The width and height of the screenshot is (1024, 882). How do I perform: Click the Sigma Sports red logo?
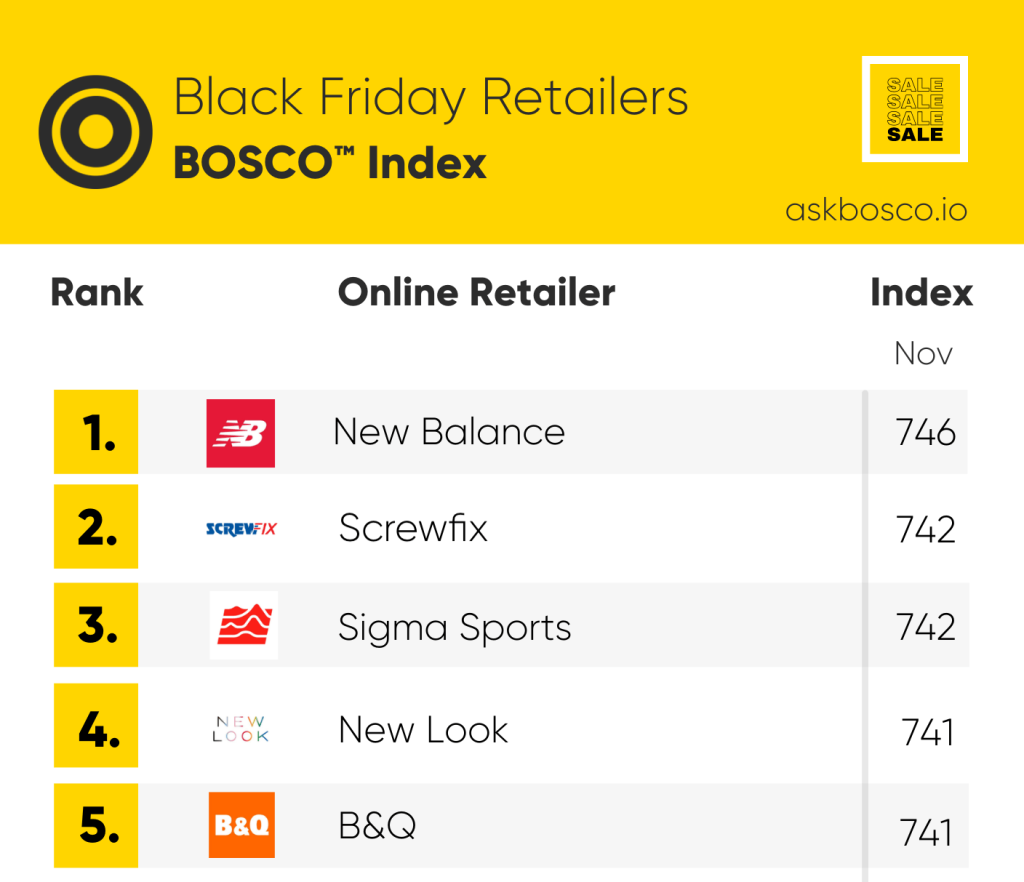pos(243,626)
